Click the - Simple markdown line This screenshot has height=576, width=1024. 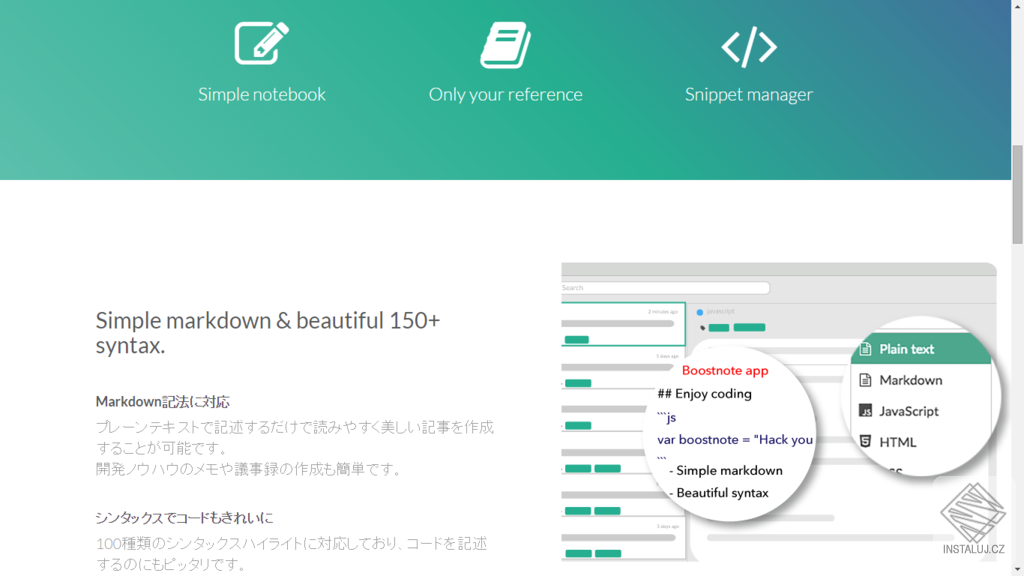pyautogui.click(x=726, y=470)
